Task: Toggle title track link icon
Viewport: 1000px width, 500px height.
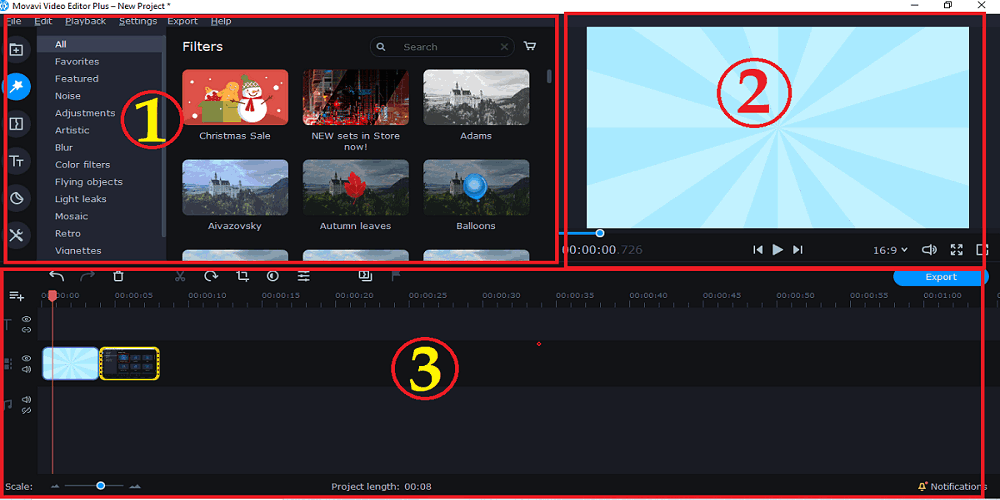Action: tap(26, 330)
